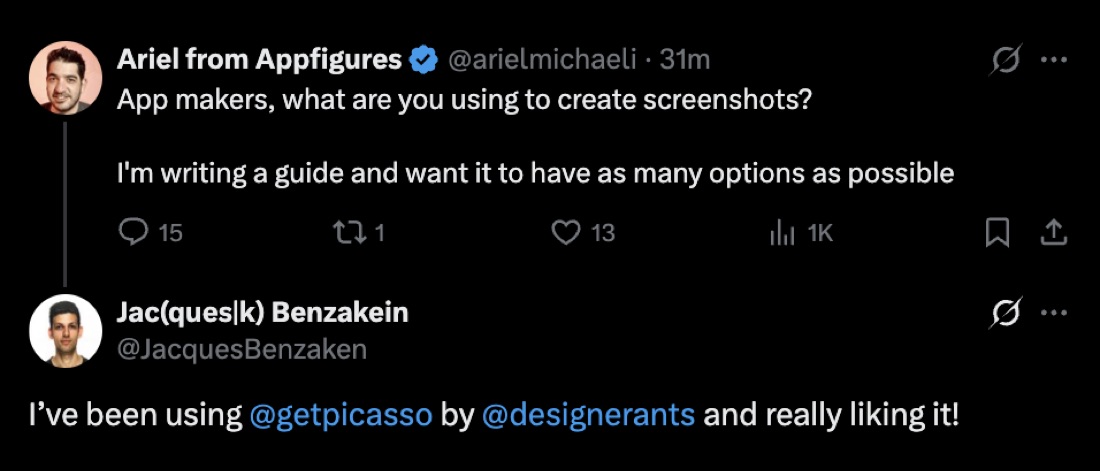
Task: Click the blue verified badge next to Appfigures
Action: [424, 60]
